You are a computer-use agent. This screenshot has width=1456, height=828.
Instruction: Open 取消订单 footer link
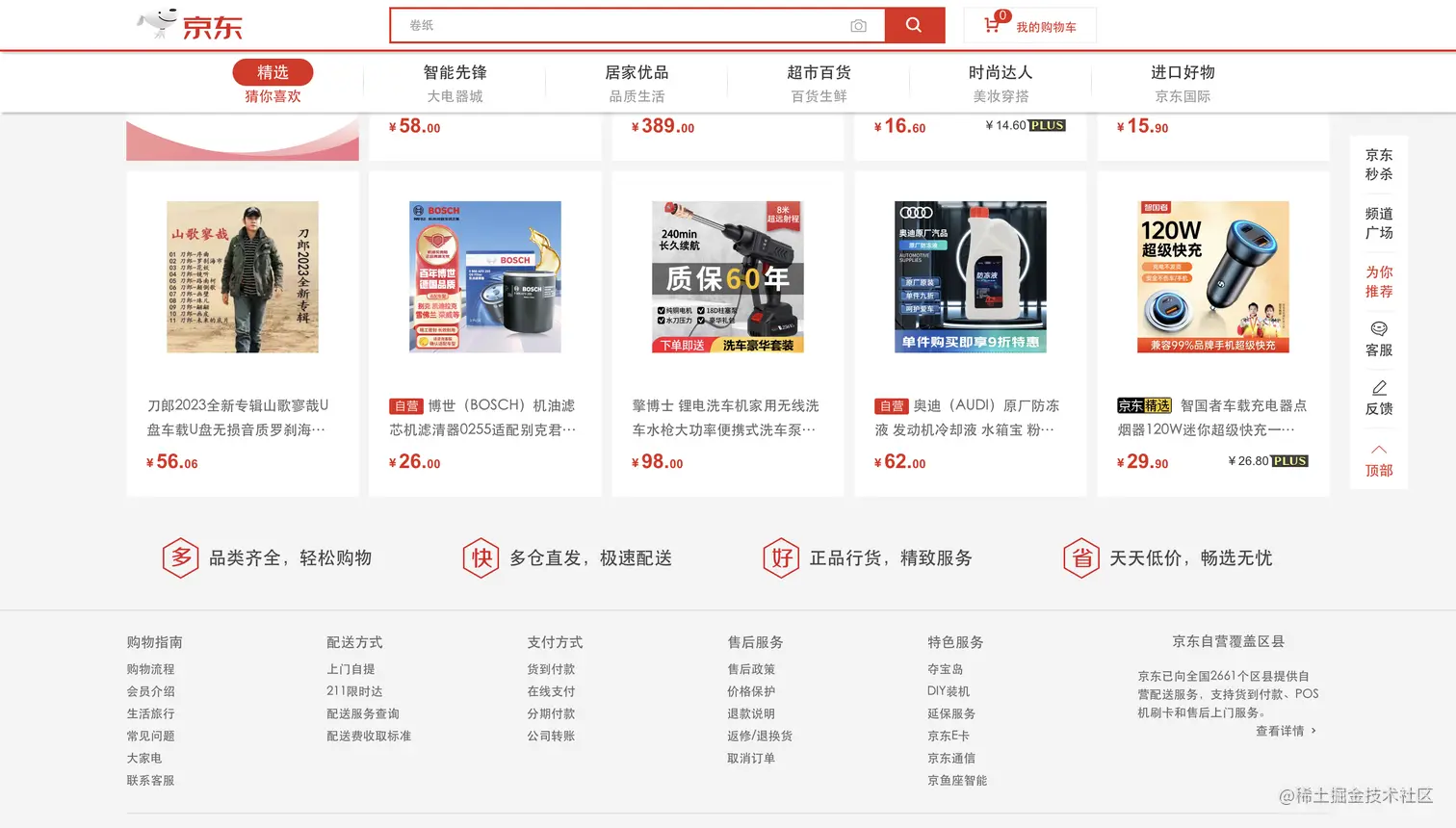coord(751,758)
